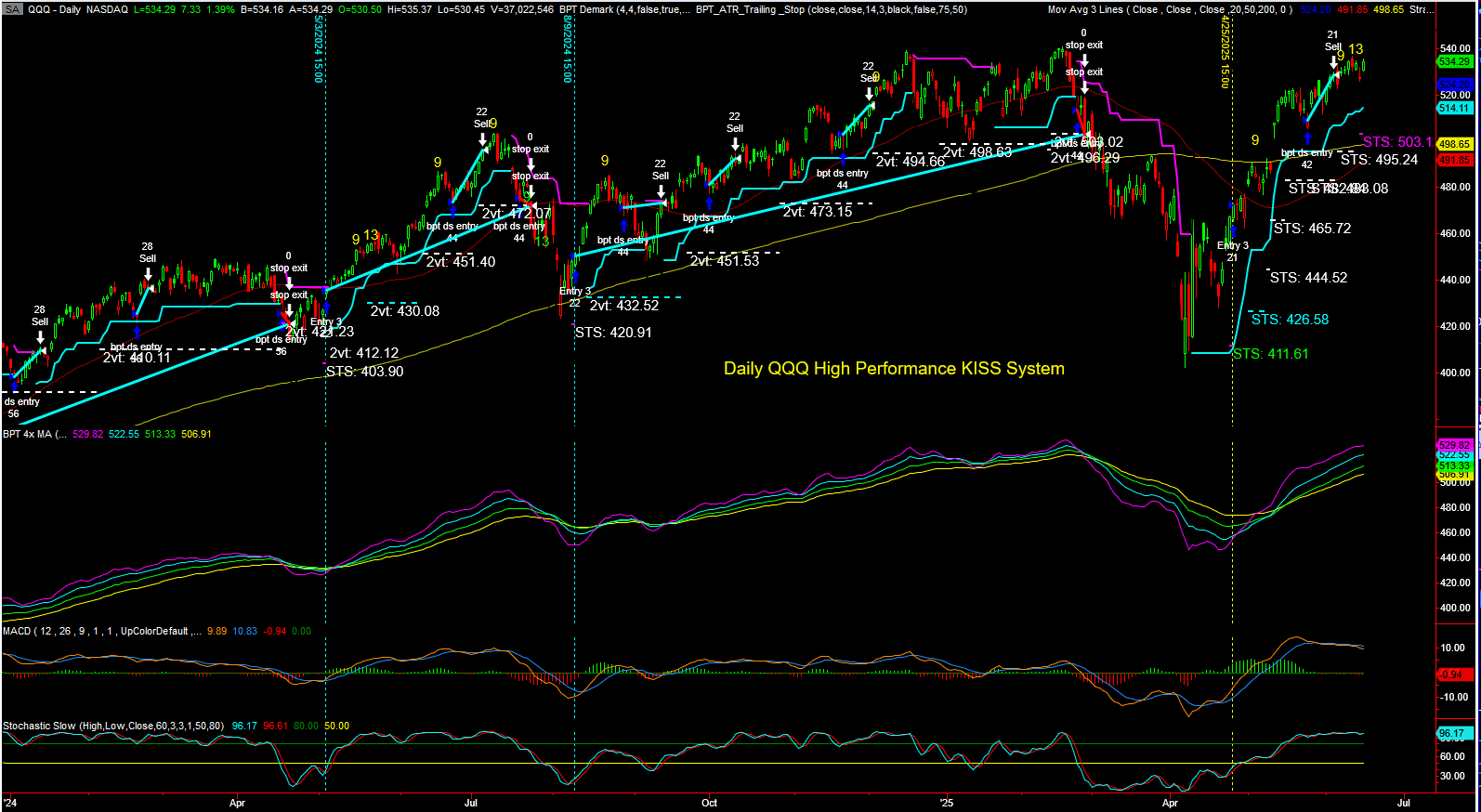Image resolution: width=1481 pixels, height=812 pixels.
Task: Click the 2vt: 494.66 label
Action: [x=911, y=162]
